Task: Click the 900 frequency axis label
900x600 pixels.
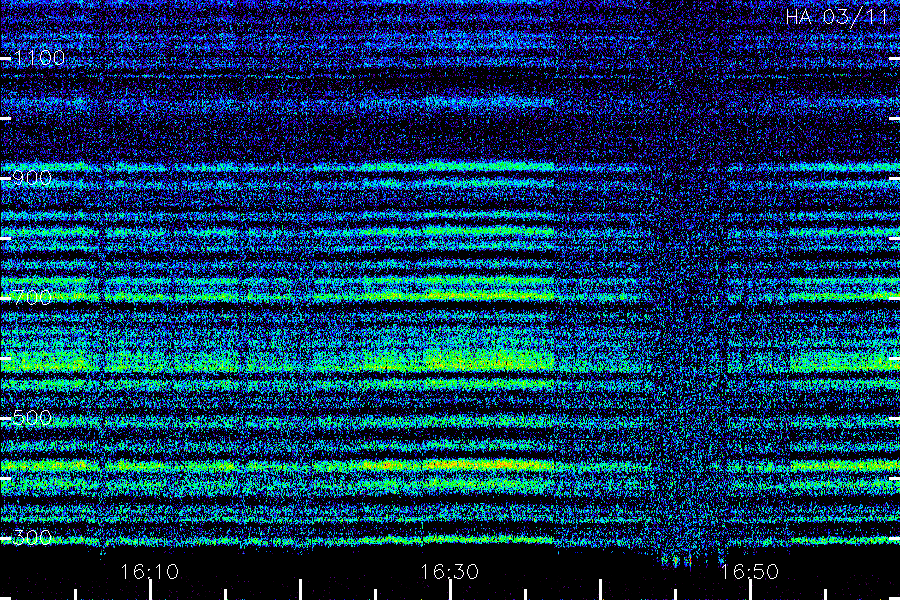Action: 32,178
